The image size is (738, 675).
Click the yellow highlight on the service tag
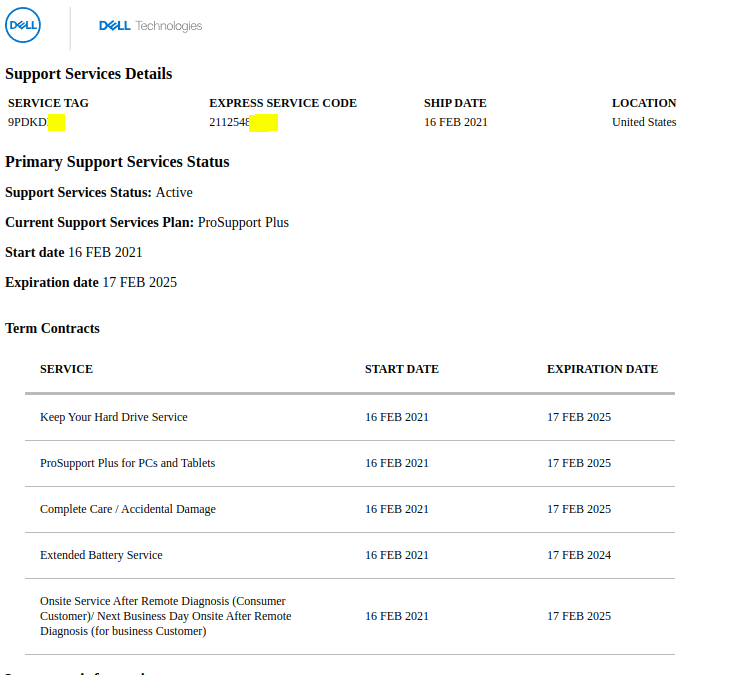click(x=56, y=122)
